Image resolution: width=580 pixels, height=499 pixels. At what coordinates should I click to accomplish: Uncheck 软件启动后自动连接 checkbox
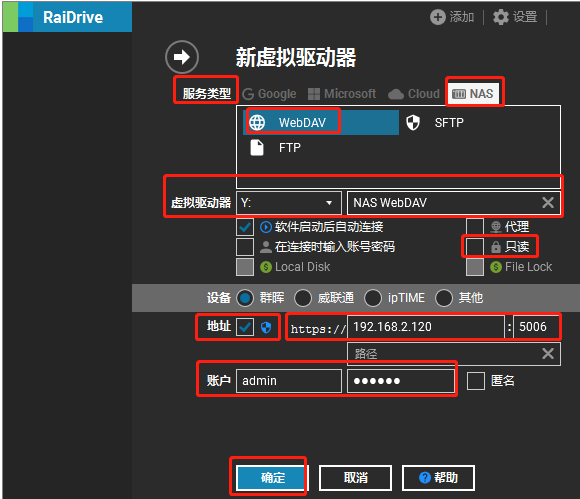(245, 227)
